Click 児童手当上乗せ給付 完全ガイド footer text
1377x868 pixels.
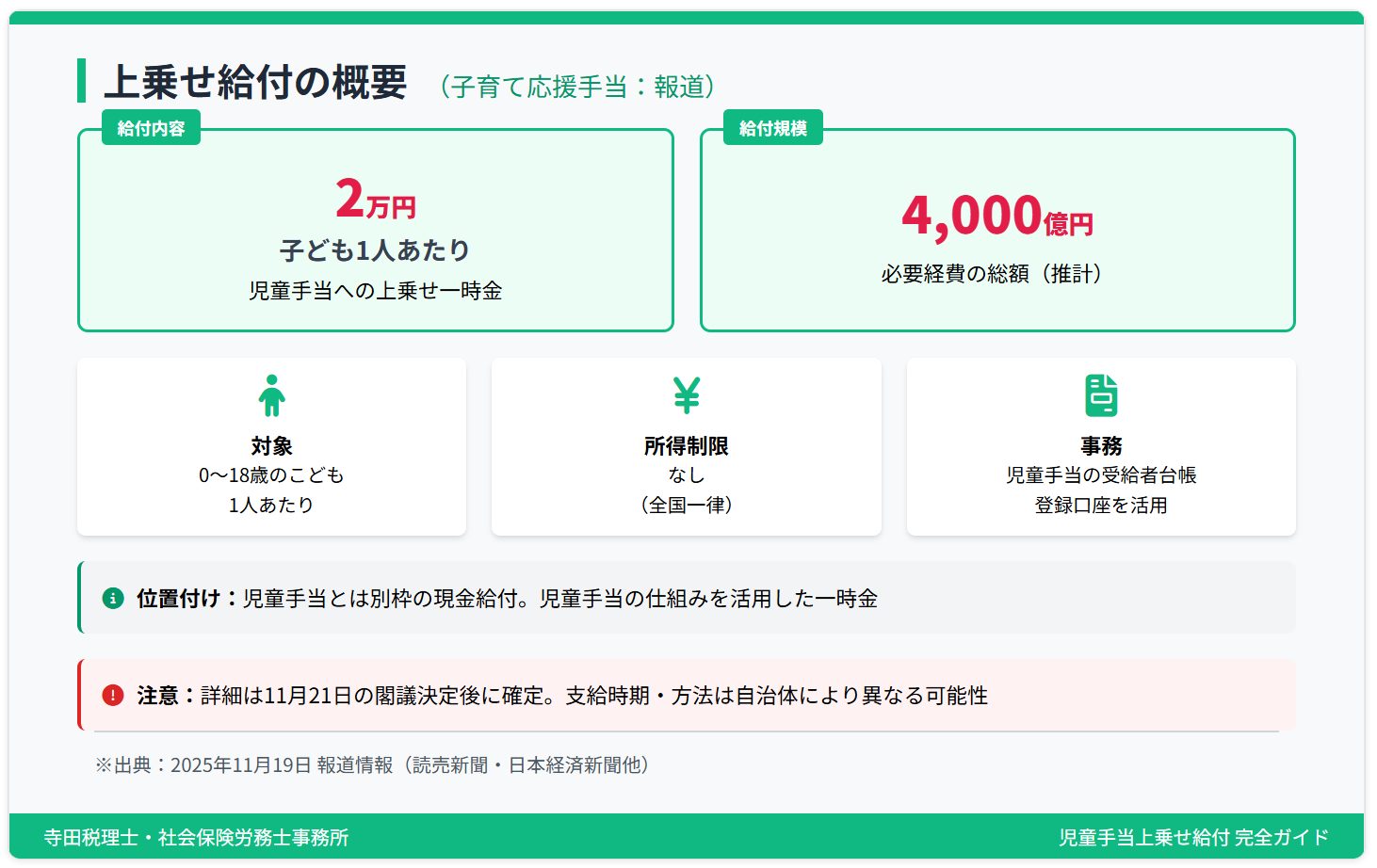point(1193,838)
